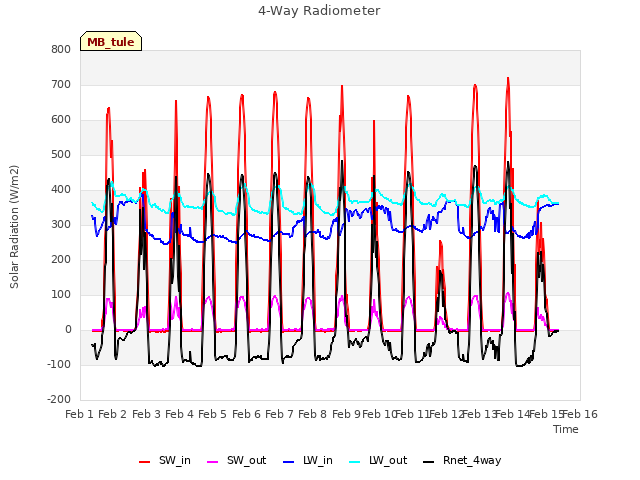Viewport: 640px width, 480px height.
Task: Click the 700 y-axis tick label
Action: (x=61, y=84)
